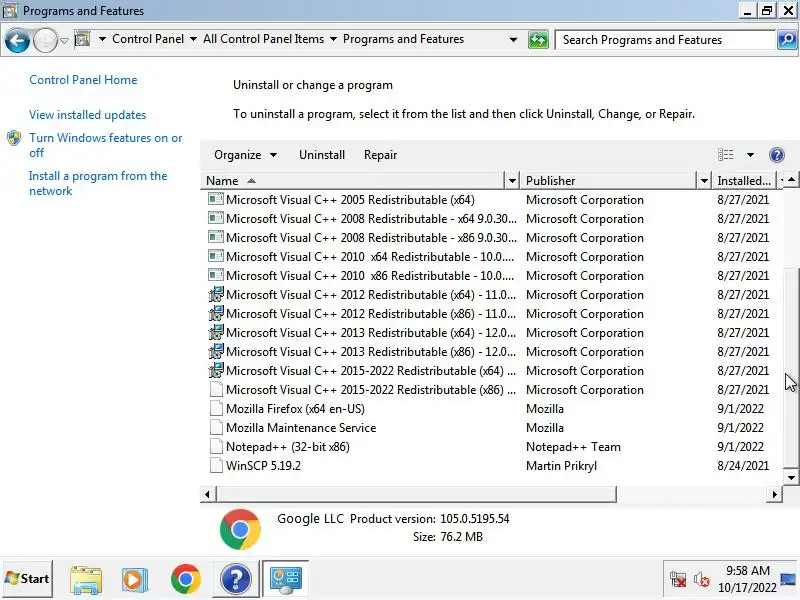Open the address bar history dropdown

click(x=513, y=40)
